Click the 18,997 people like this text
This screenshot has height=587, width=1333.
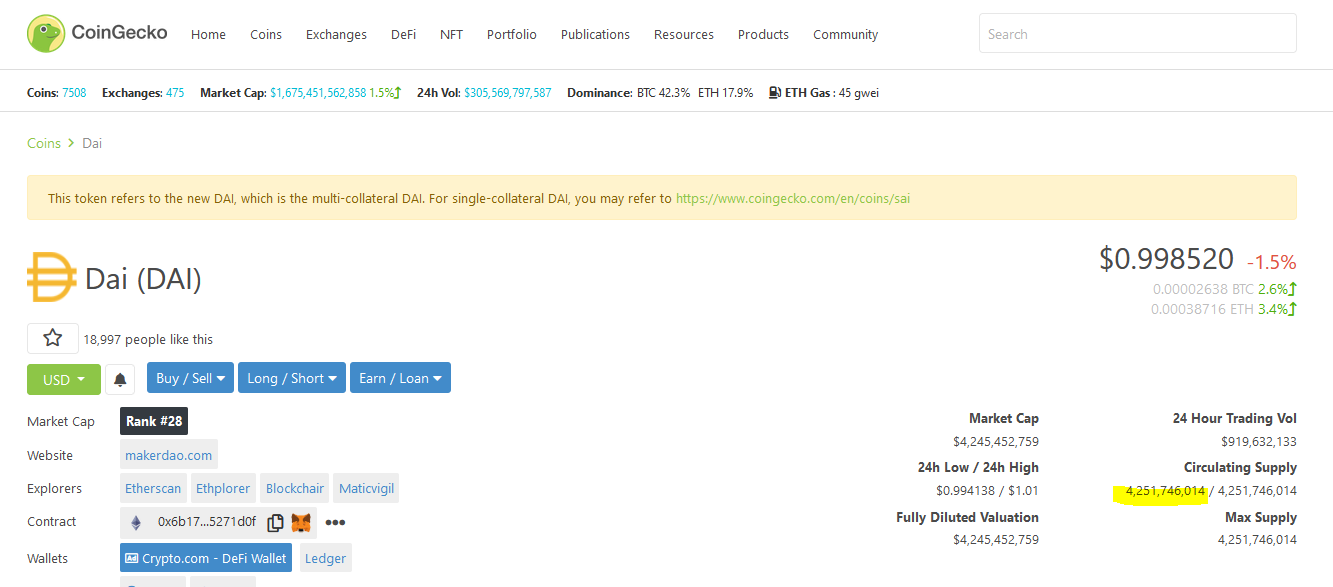pyautogui.click(x=148, y=339)
